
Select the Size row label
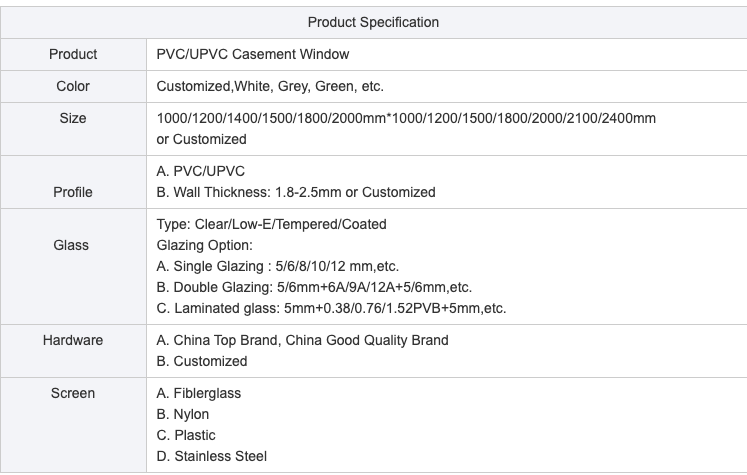point(73,118)
